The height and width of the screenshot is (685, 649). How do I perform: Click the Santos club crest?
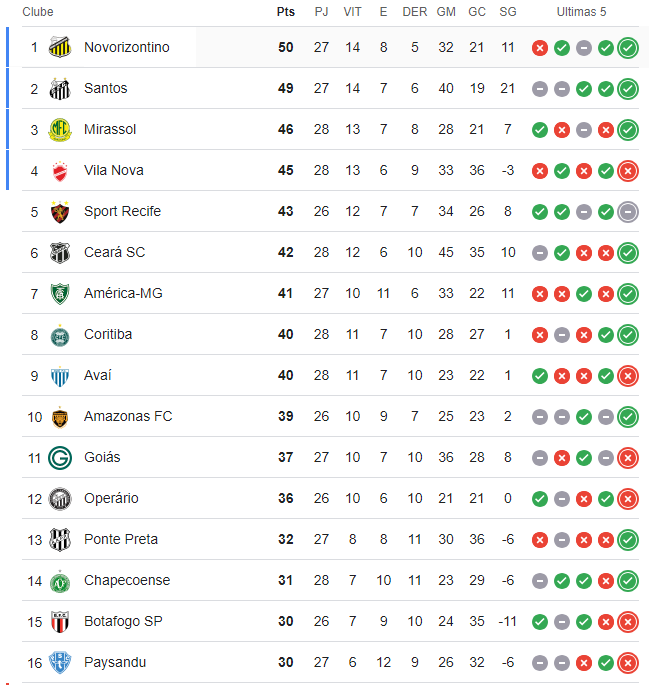pyautogui.click(x=60, y=88)
